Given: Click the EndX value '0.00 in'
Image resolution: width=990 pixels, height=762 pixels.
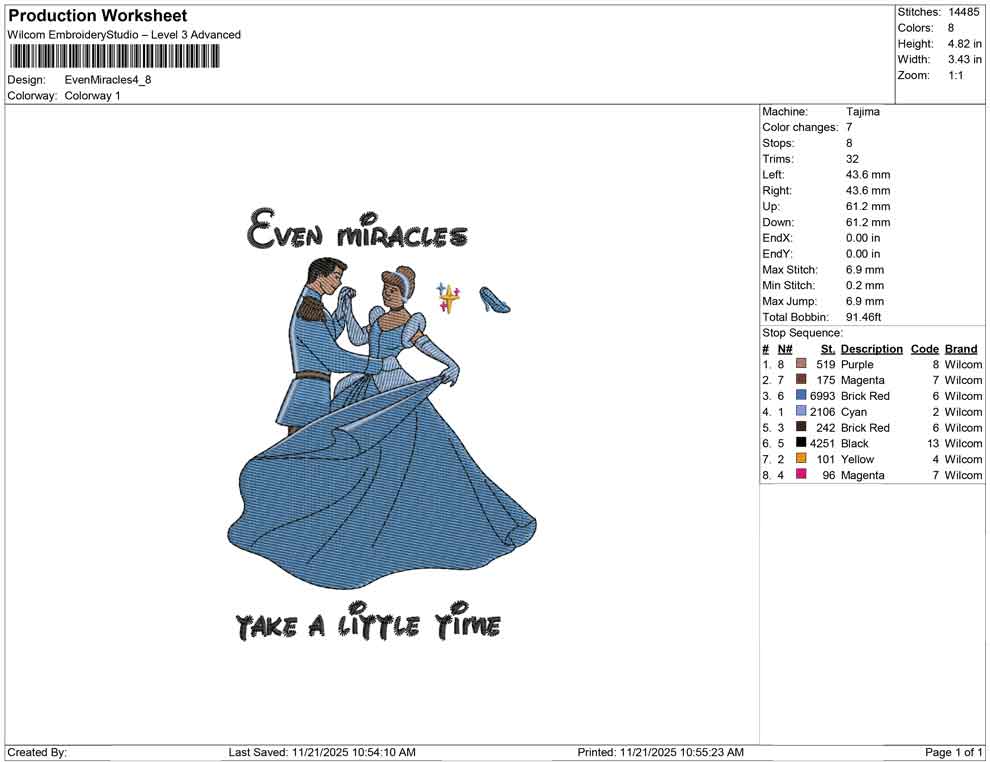Looking at the screenshot, I should [863, 237].
